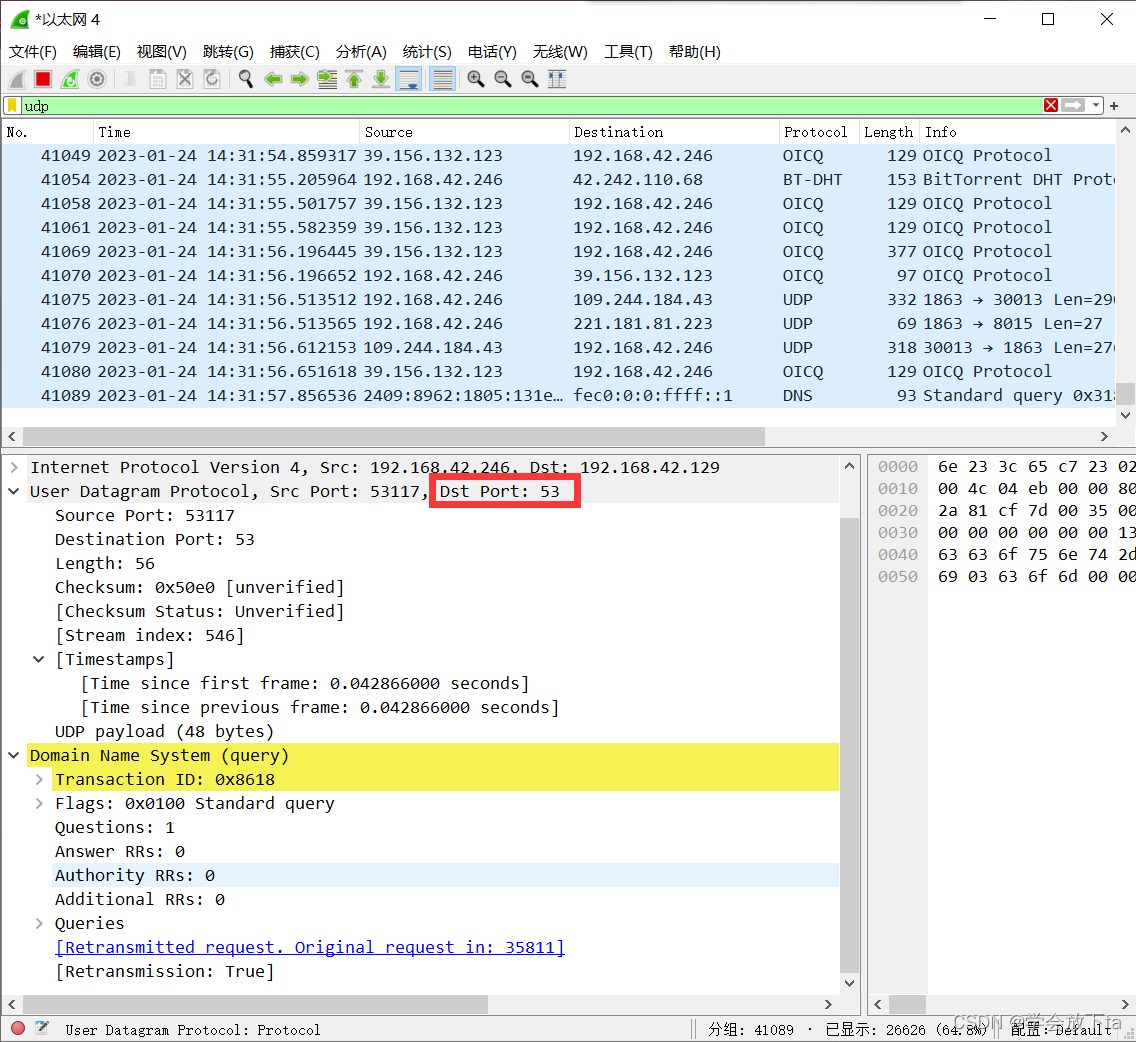The image size is (1136, 1042).
Task: Zoom in main window text
Action: [x=475, y=79]
